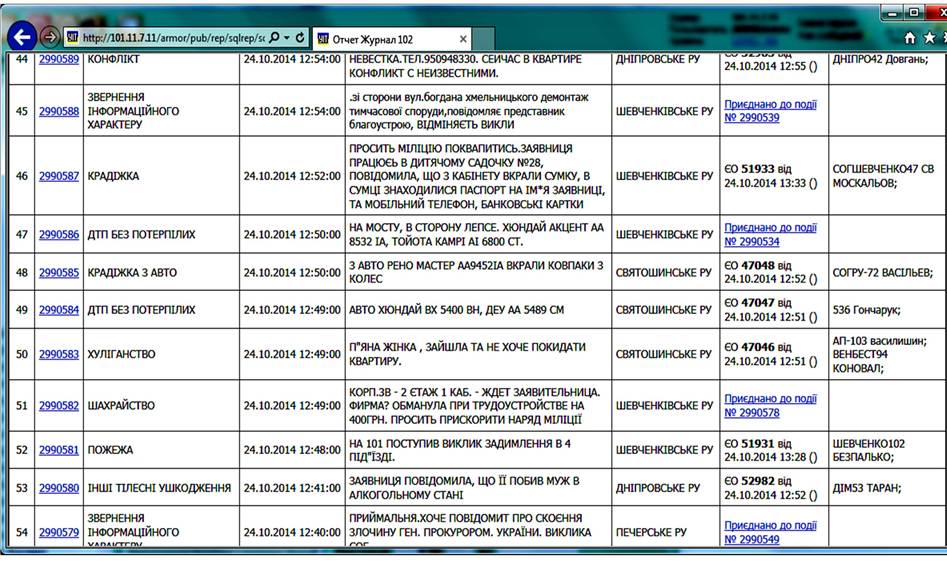Open record link 2990587

(59, 176)
